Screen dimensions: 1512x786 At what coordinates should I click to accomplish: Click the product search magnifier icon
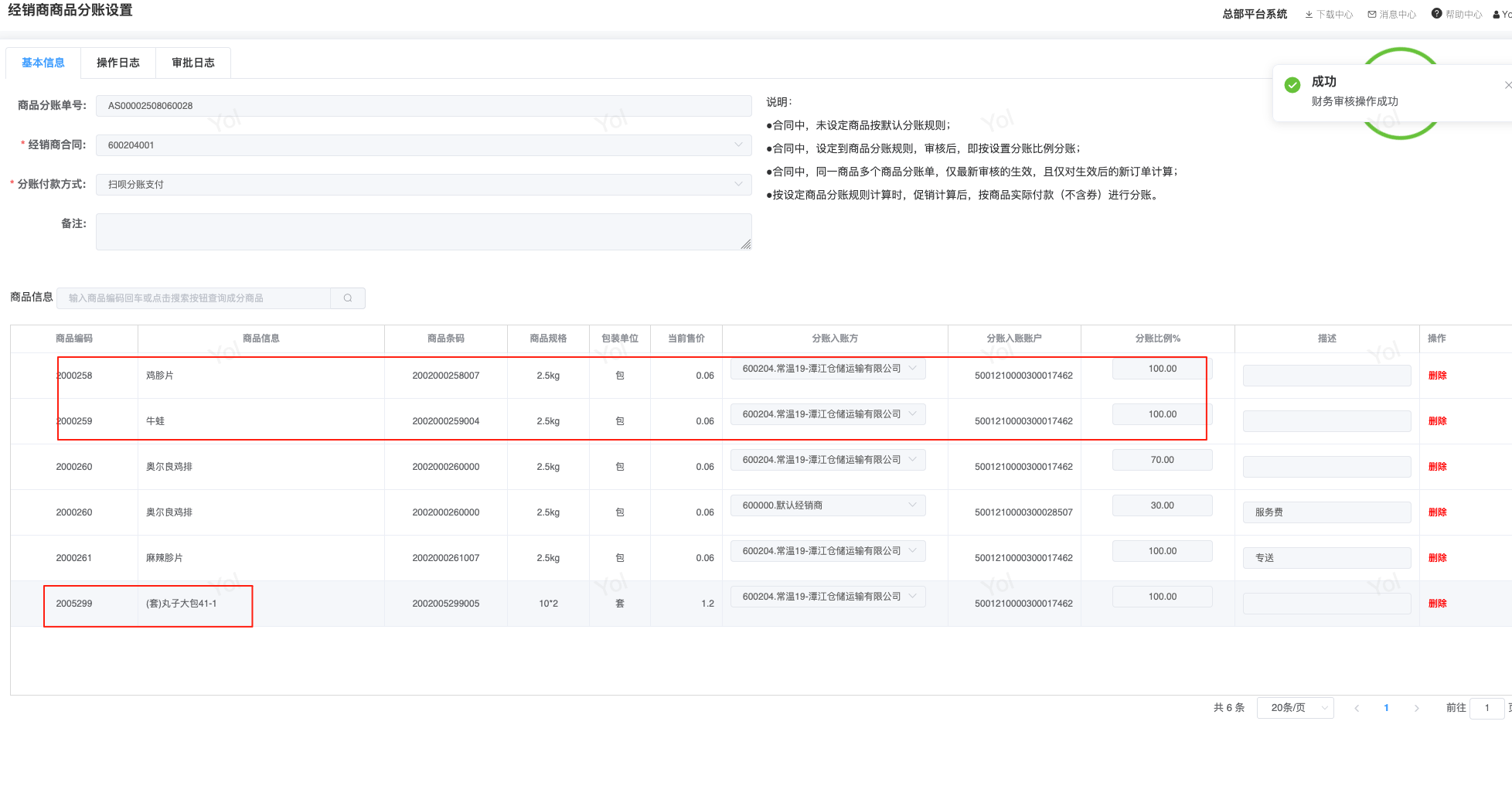[x=348, y=298]
